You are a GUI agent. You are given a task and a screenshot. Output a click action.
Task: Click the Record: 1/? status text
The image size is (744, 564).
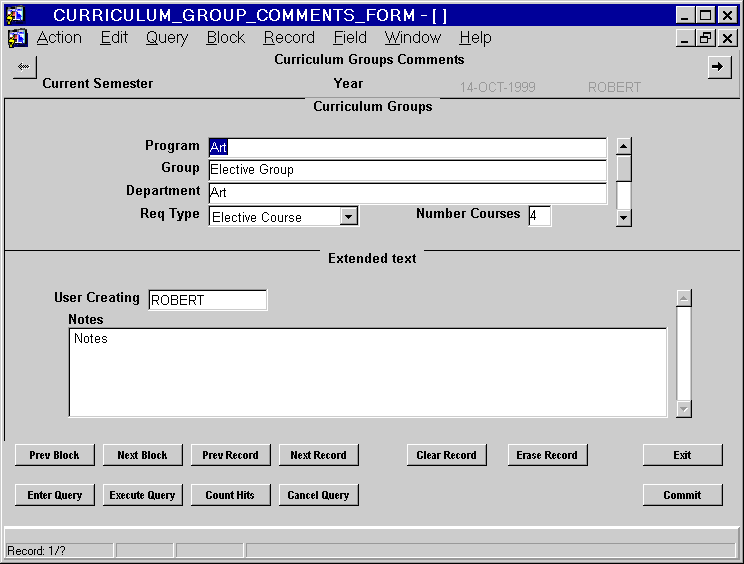[x=37, y=551]
